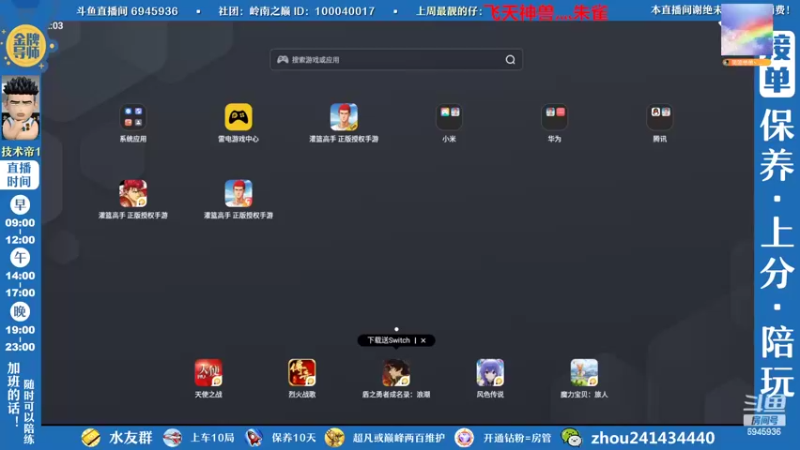Screen dimensions: 800x450
Task: Click the 上车10局 text
Action: (x=212, y=438)
